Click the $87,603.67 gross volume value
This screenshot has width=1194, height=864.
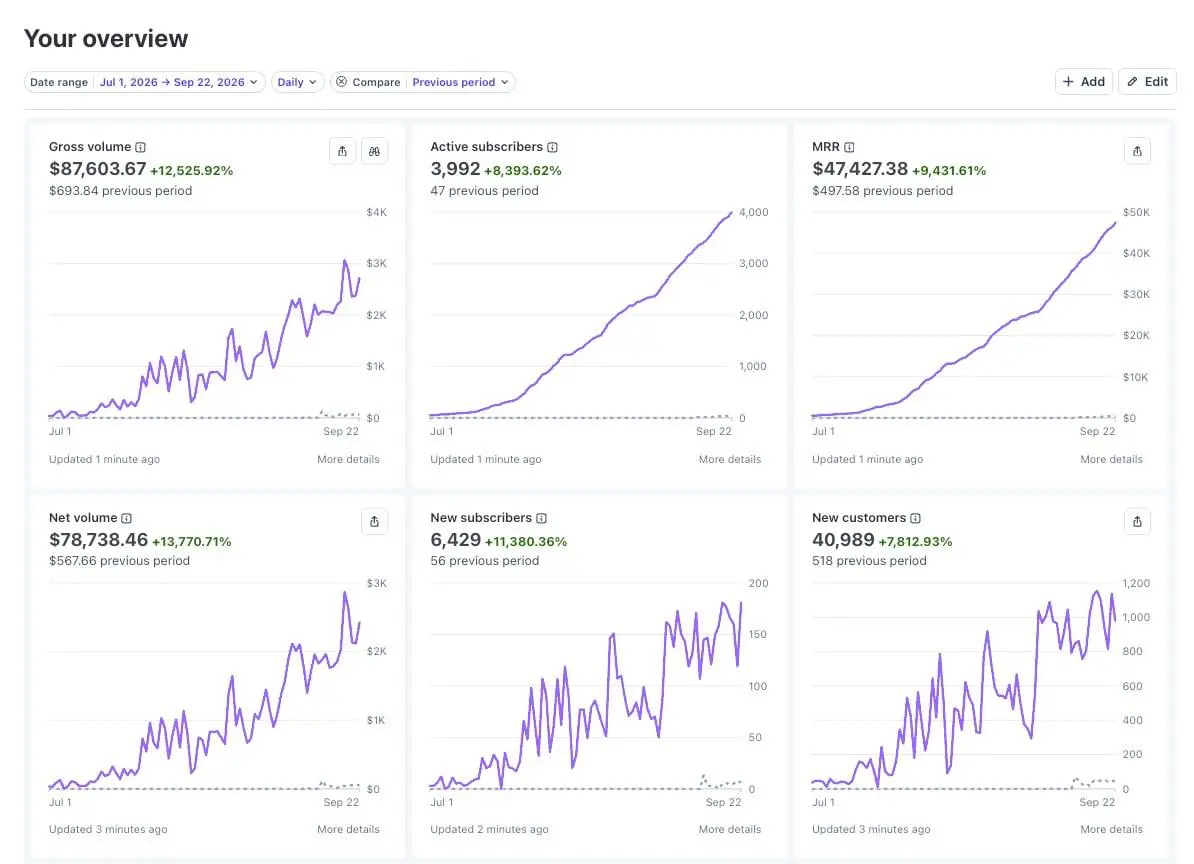(x=97, y=169)
